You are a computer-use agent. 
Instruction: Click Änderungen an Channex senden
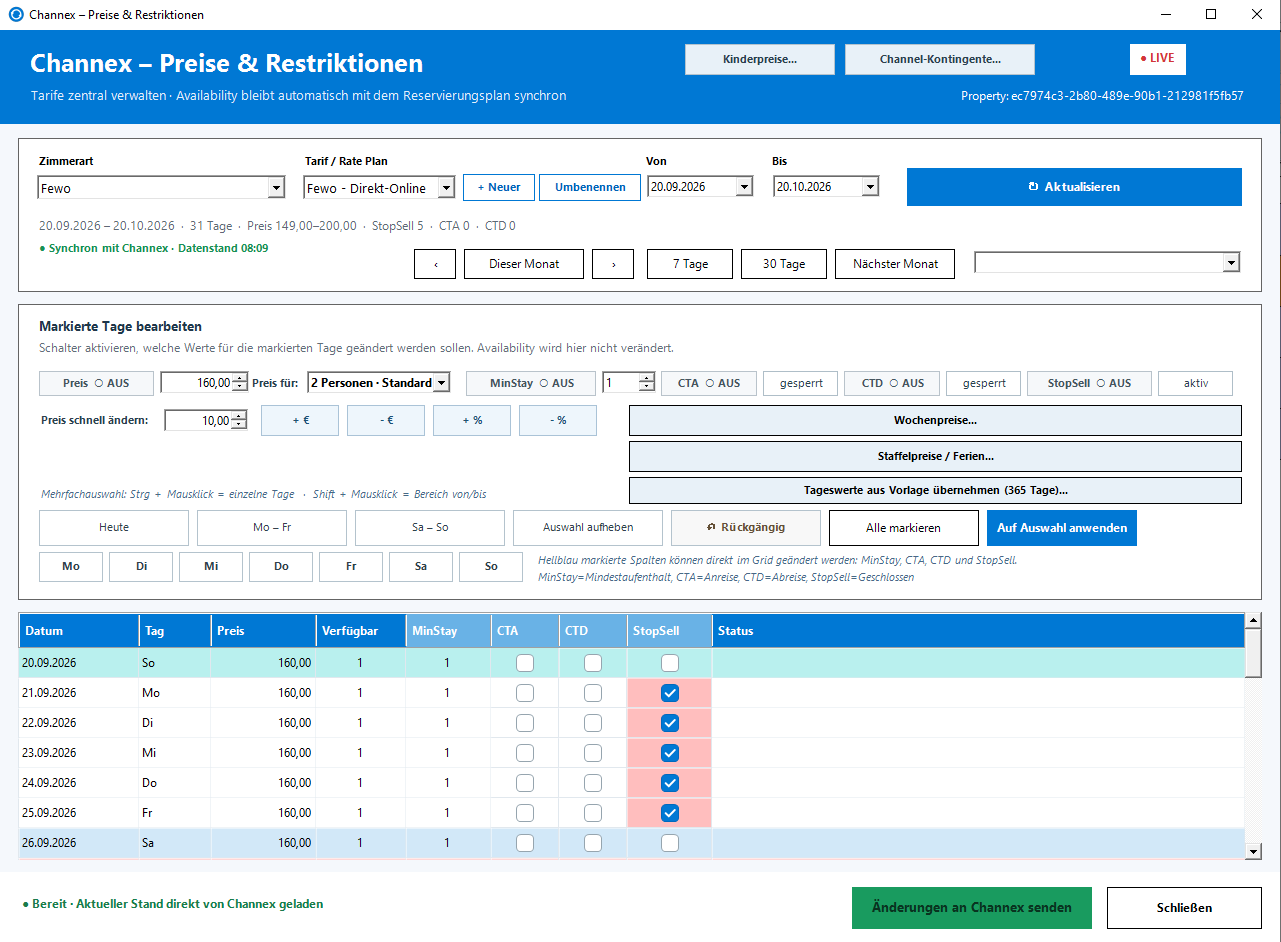972,908
